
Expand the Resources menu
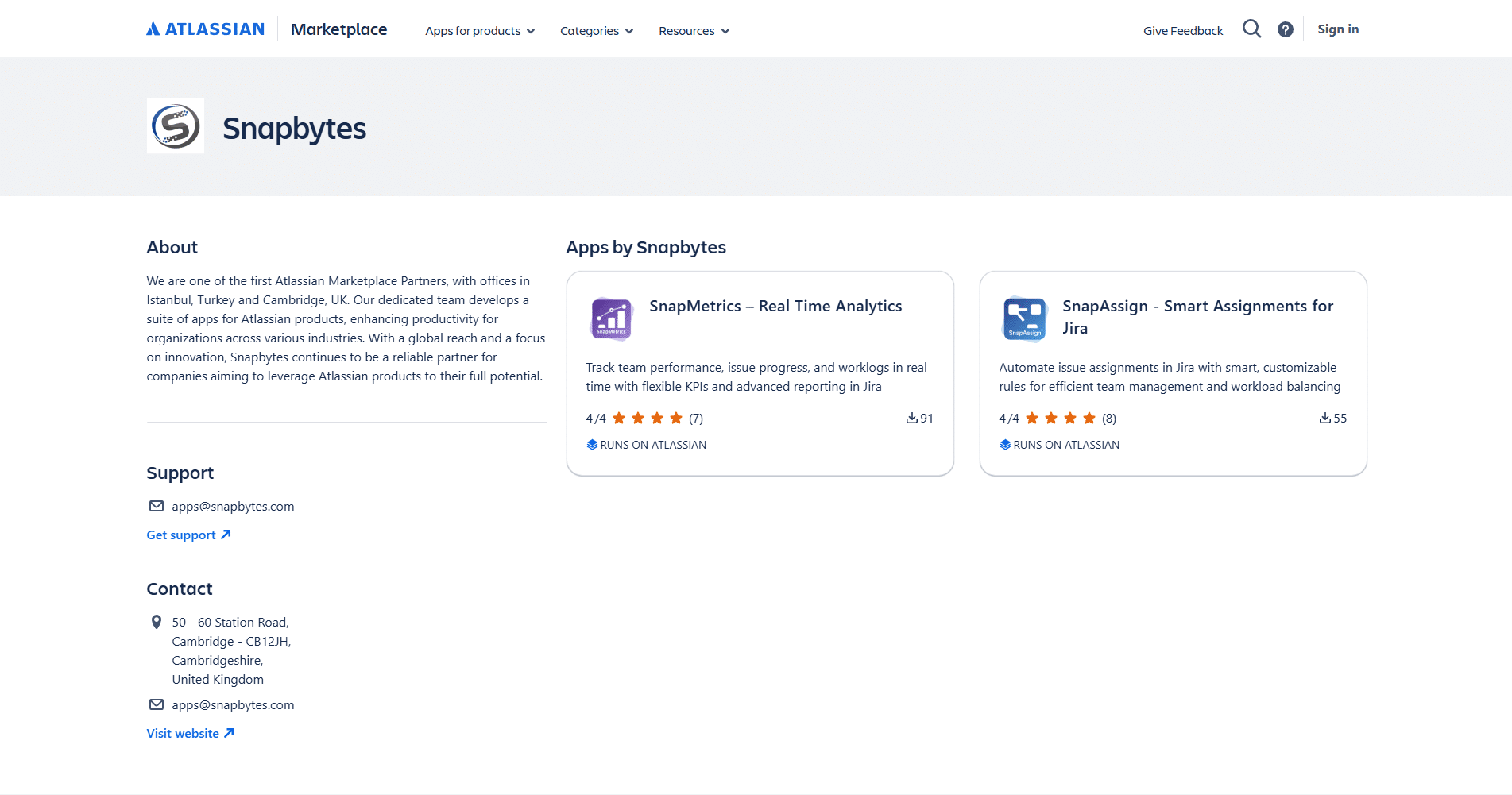[x=694, y=31]
